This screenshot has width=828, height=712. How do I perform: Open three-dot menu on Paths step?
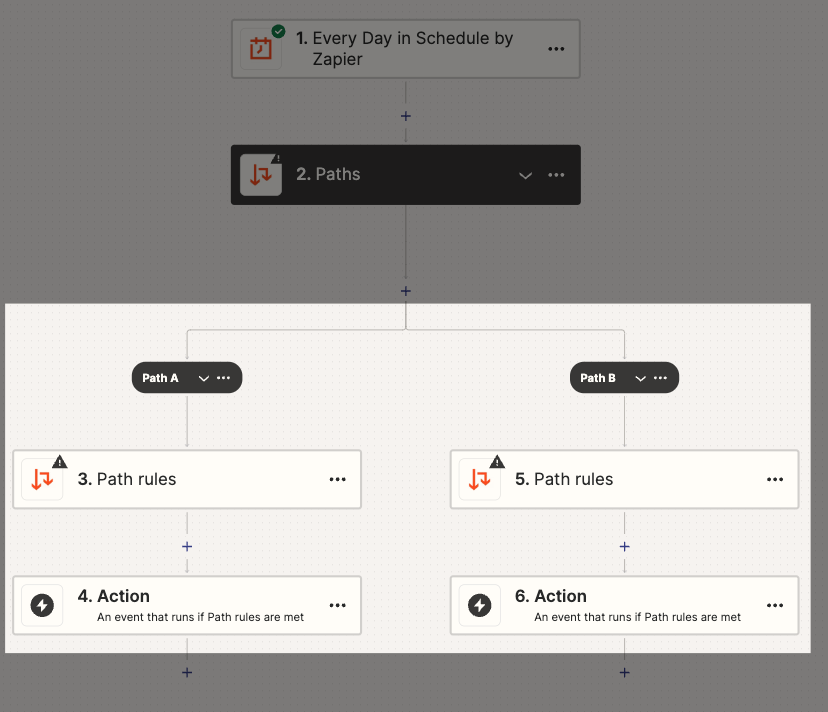click(557, 175)
